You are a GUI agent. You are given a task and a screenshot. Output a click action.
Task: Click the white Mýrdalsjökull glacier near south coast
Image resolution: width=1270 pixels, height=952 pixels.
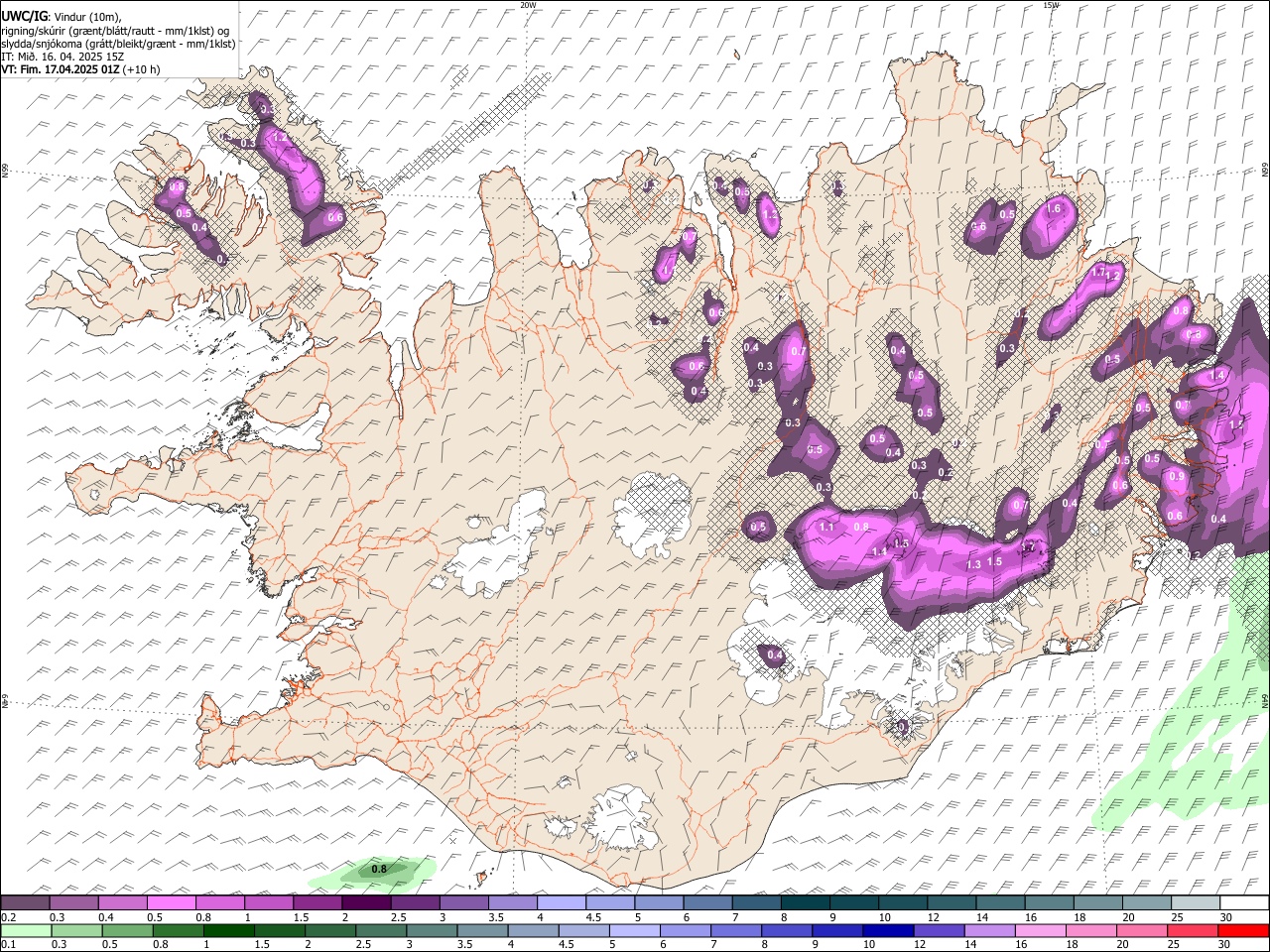tap(623, 819)
